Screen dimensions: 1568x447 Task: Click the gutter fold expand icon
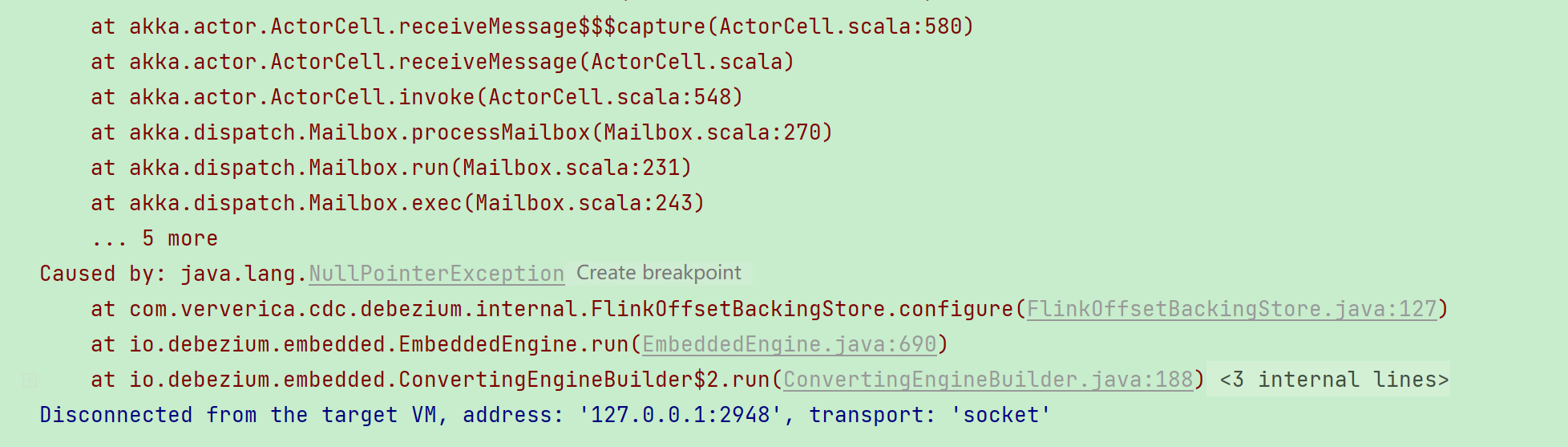(30, 380)
